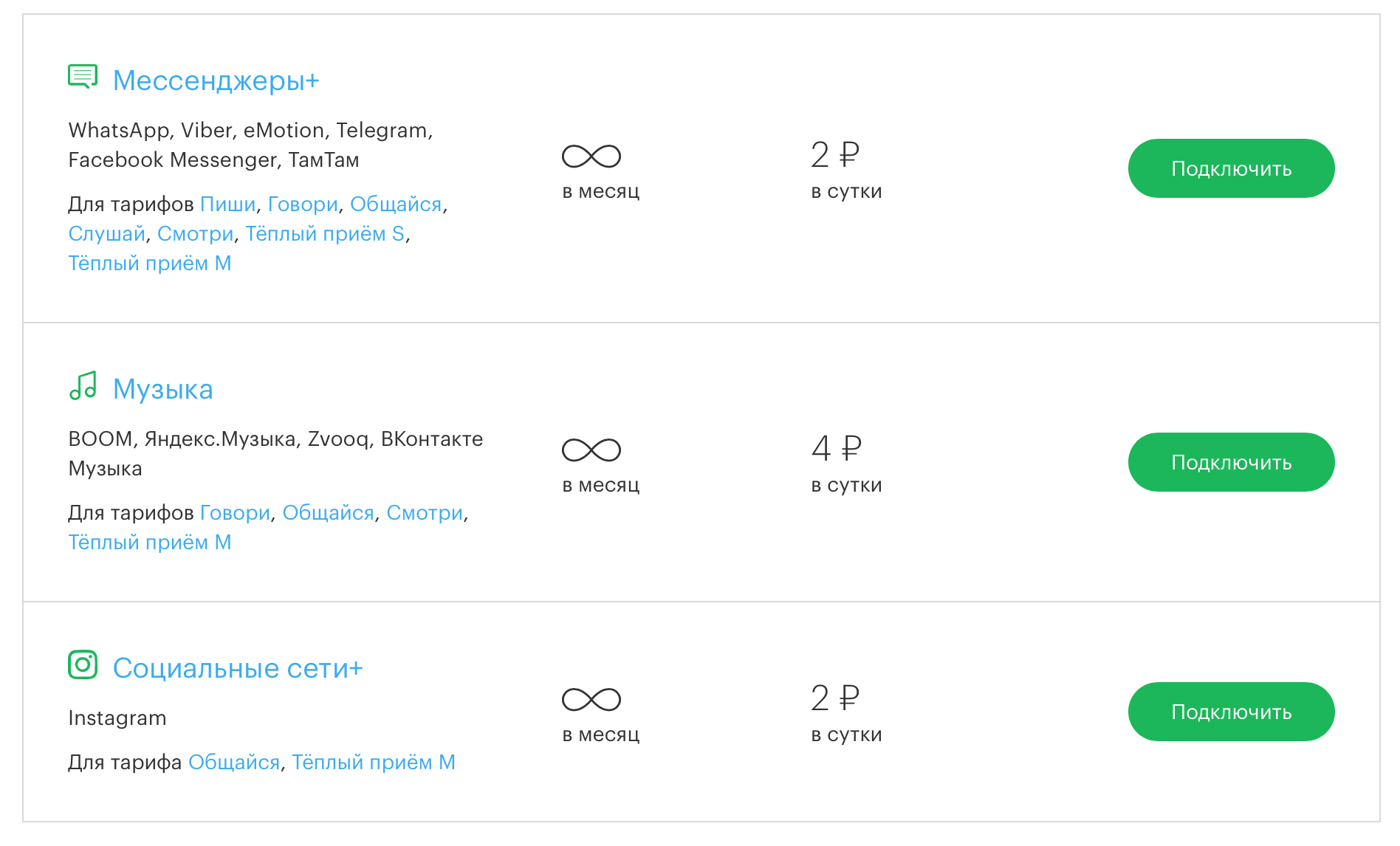This screenshot has width=1400, height=846.
Task: Open Смотри link under Музыка
Action: coord(425,513)
